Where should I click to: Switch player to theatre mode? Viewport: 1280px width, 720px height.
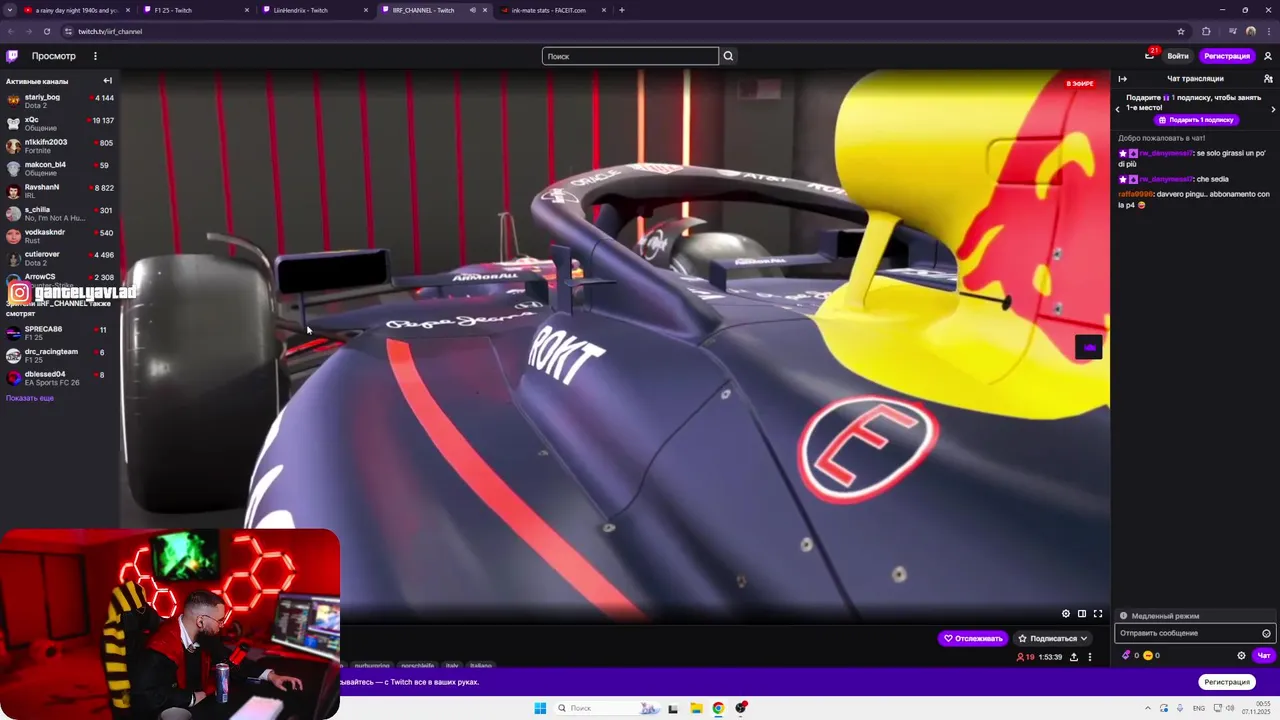pos(1082,614)
